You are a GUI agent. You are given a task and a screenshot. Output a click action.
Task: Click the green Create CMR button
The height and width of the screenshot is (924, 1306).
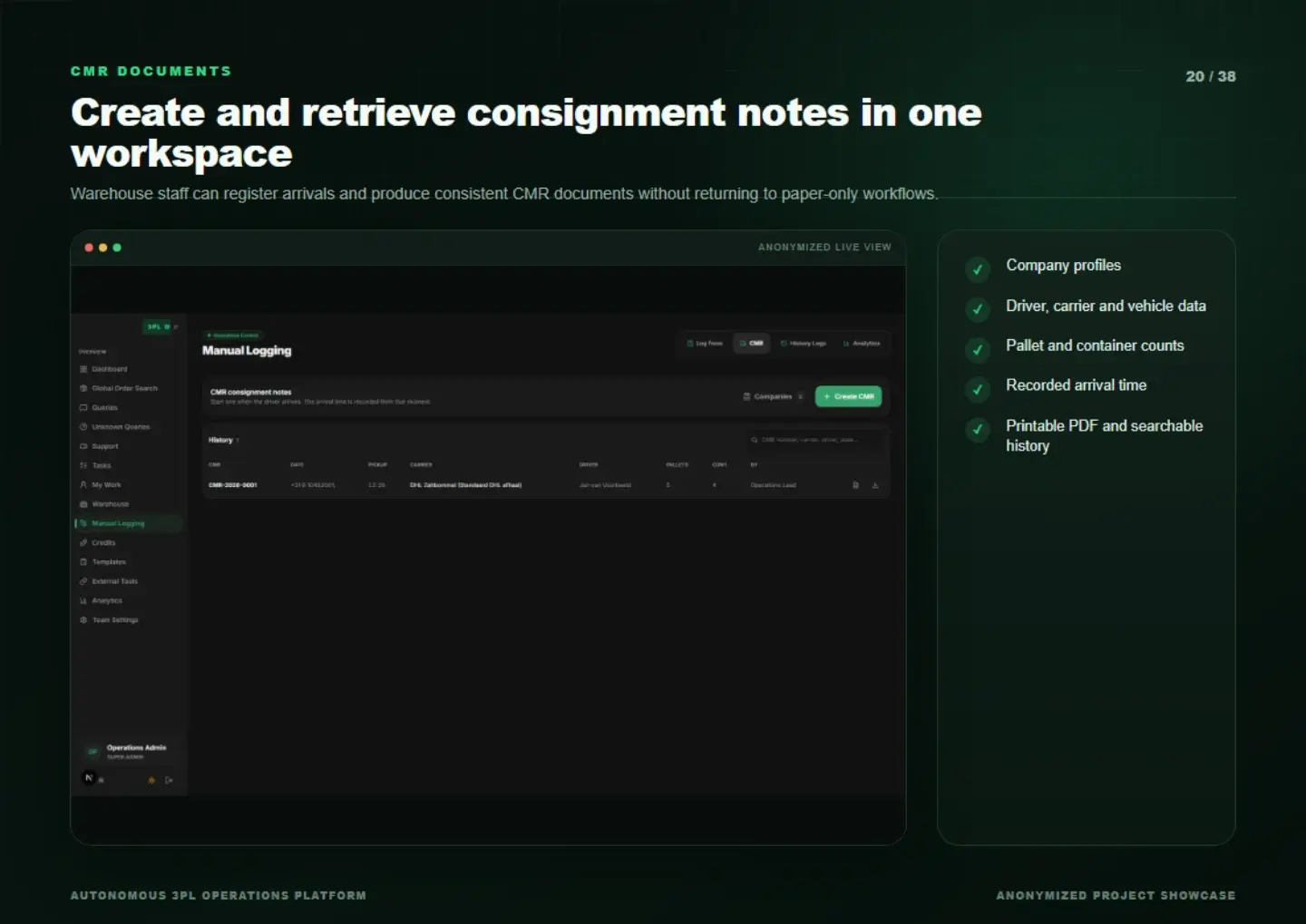[849, 396]
